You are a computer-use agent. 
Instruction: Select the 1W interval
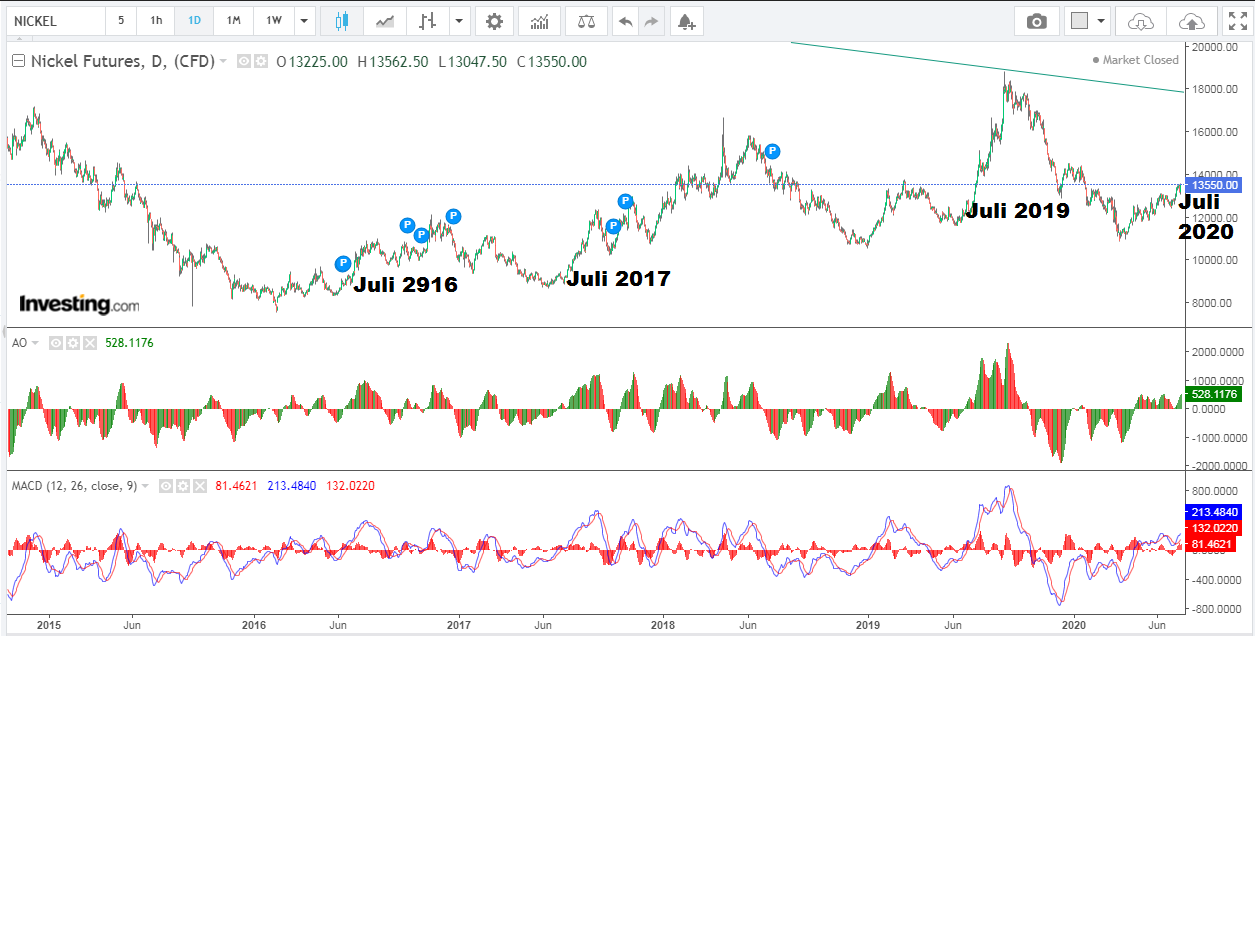274,21
